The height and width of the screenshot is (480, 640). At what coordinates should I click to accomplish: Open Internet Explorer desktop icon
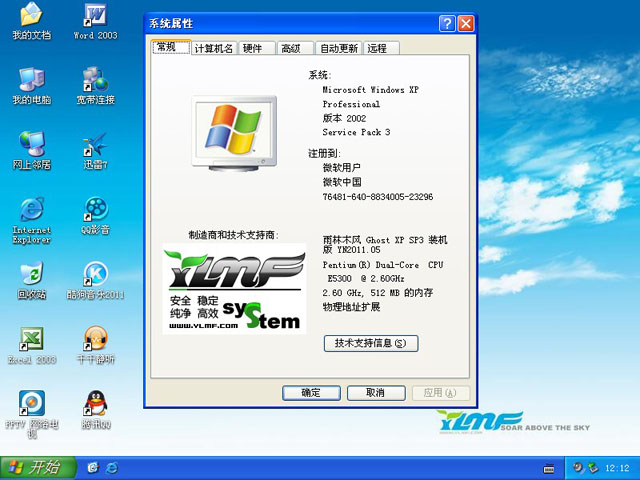click(31, 220)
